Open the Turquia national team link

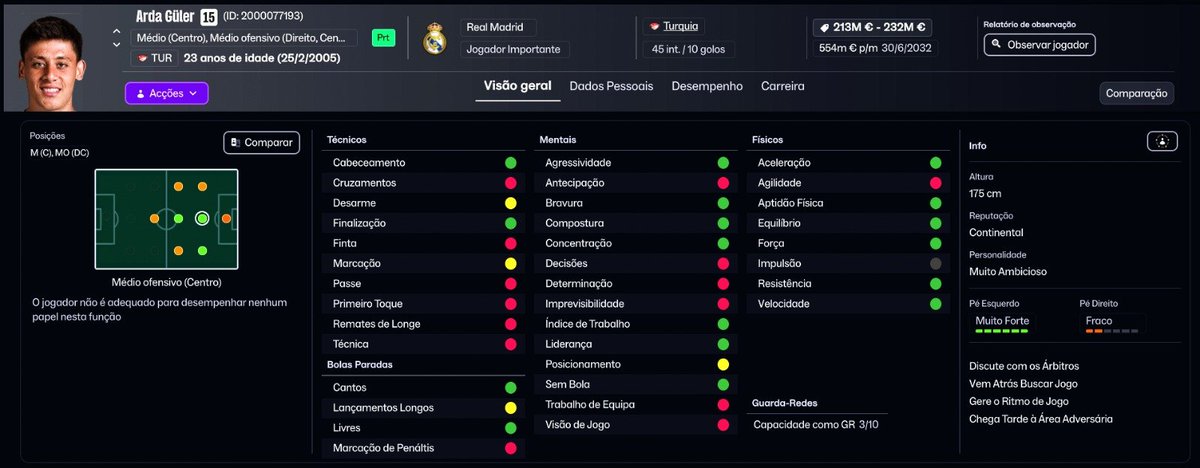[681, 26]
